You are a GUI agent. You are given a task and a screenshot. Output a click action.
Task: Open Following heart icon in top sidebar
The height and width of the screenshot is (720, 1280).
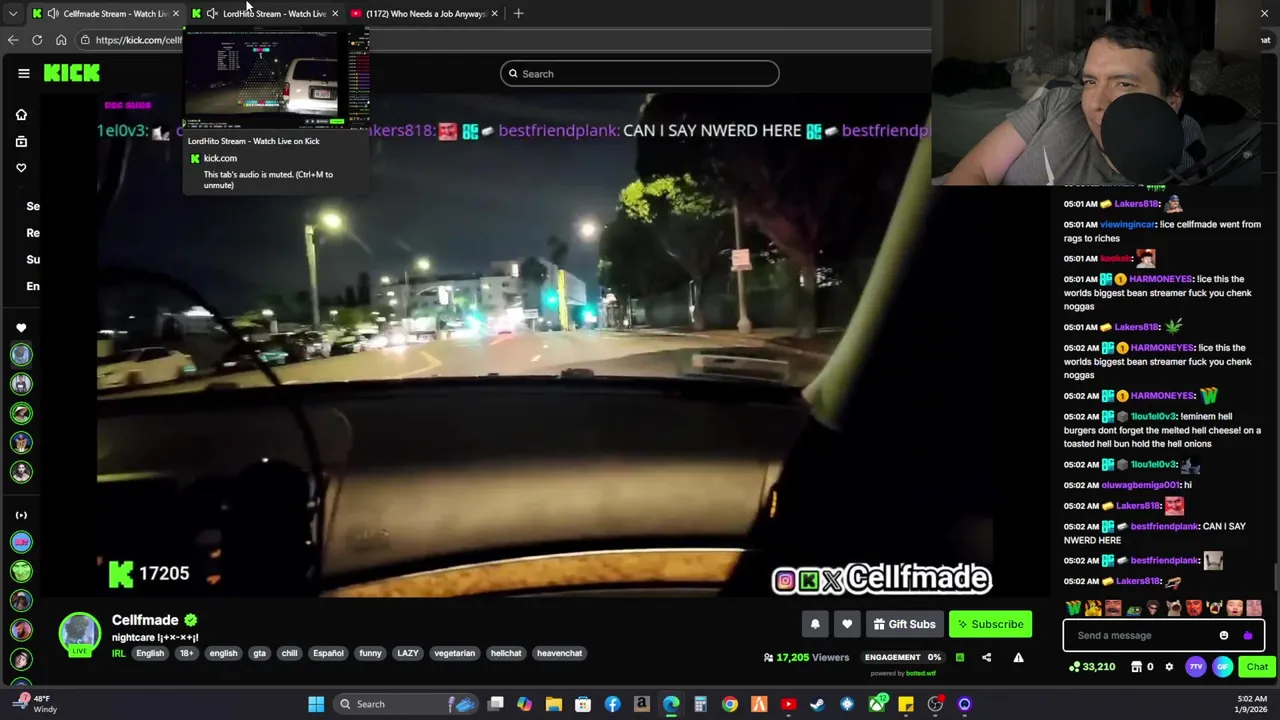click(21, 167)
